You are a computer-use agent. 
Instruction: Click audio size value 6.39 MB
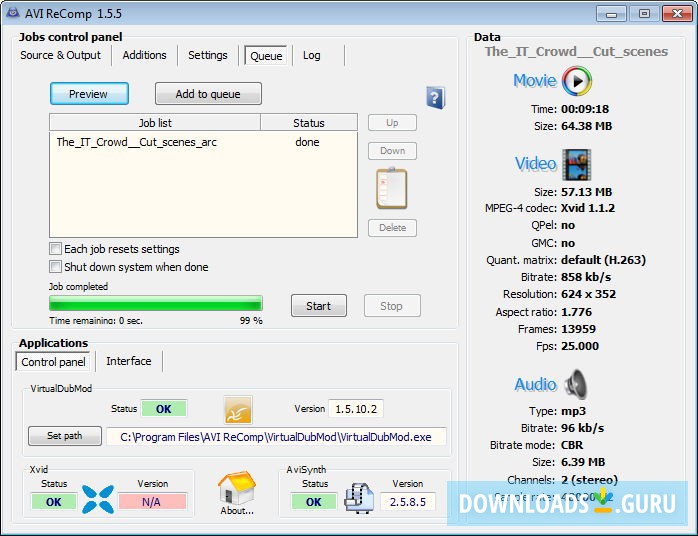coord(583,462)
